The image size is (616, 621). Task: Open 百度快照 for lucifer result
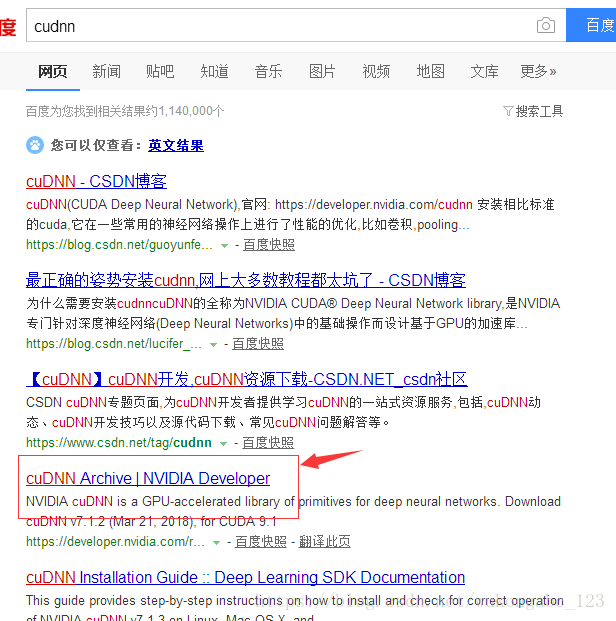coord(258,344)
